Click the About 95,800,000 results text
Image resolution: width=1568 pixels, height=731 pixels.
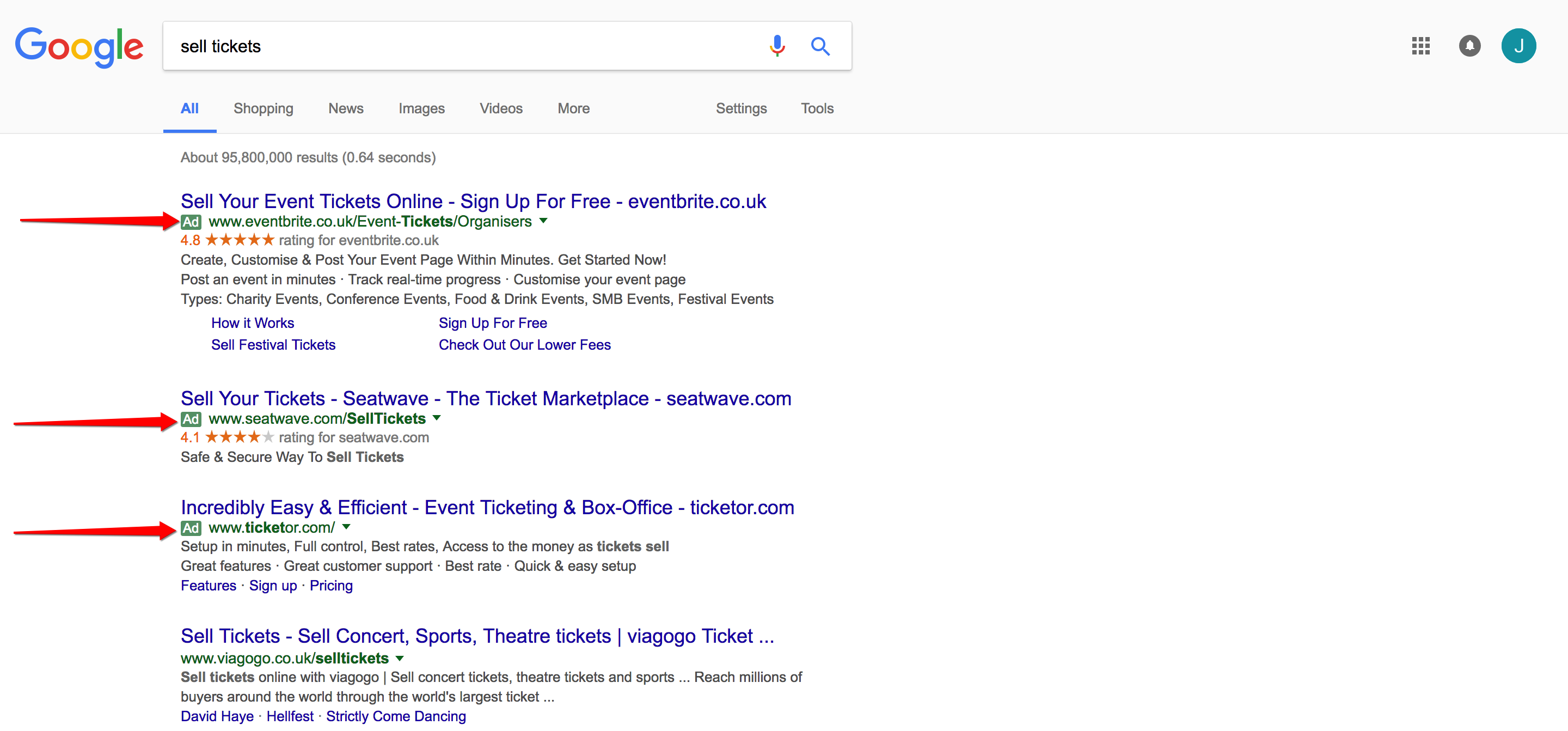308,158
